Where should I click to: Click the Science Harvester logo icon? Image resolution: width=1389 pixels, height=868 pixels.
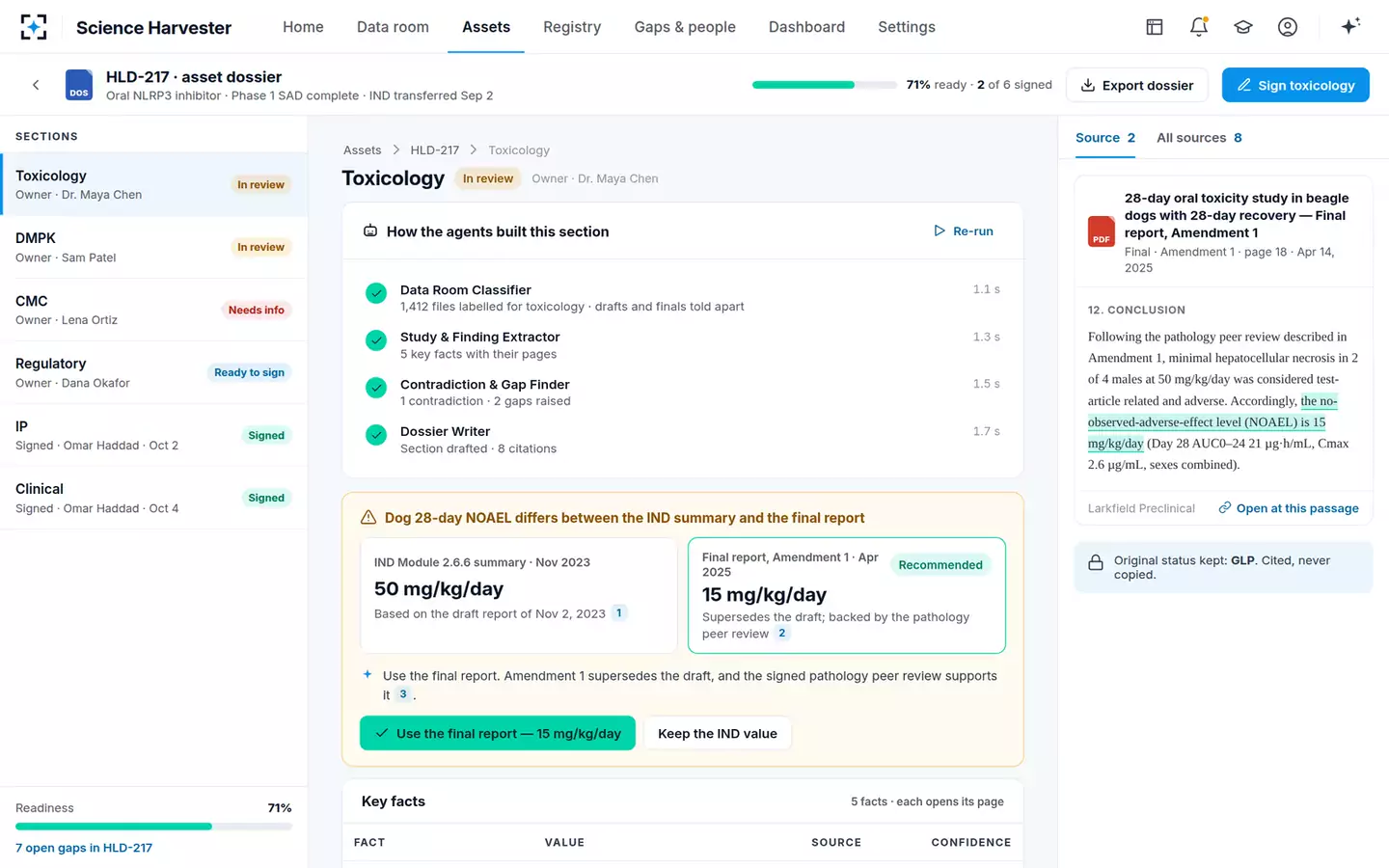click(34, 27)
